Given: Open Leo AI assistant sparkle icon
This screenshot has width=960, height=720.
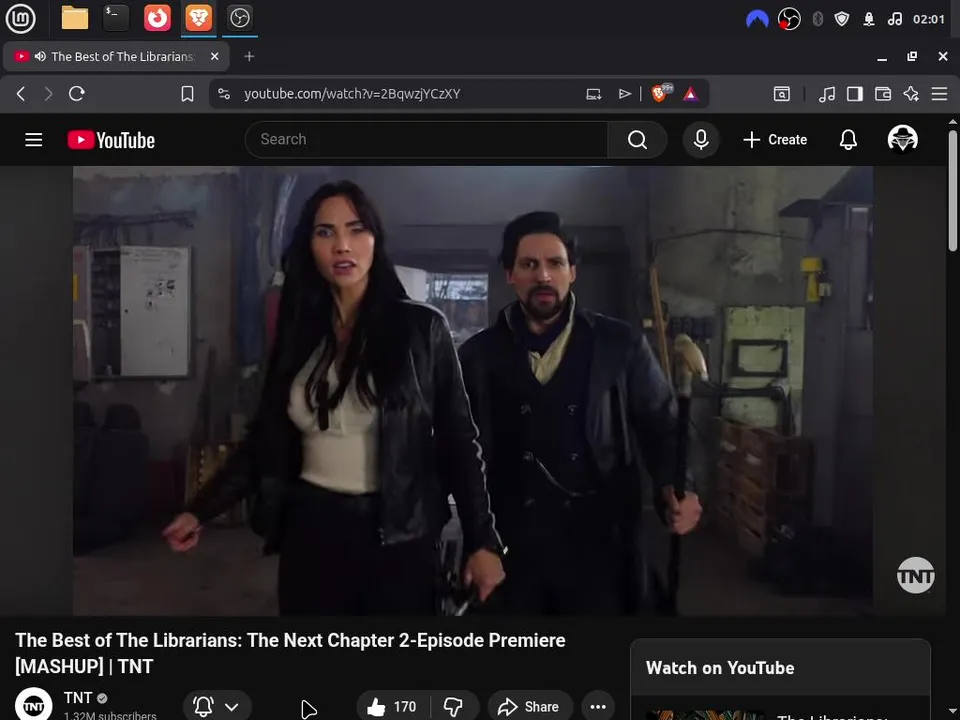Looking at the screenshot, I should [x=911, y=94].
